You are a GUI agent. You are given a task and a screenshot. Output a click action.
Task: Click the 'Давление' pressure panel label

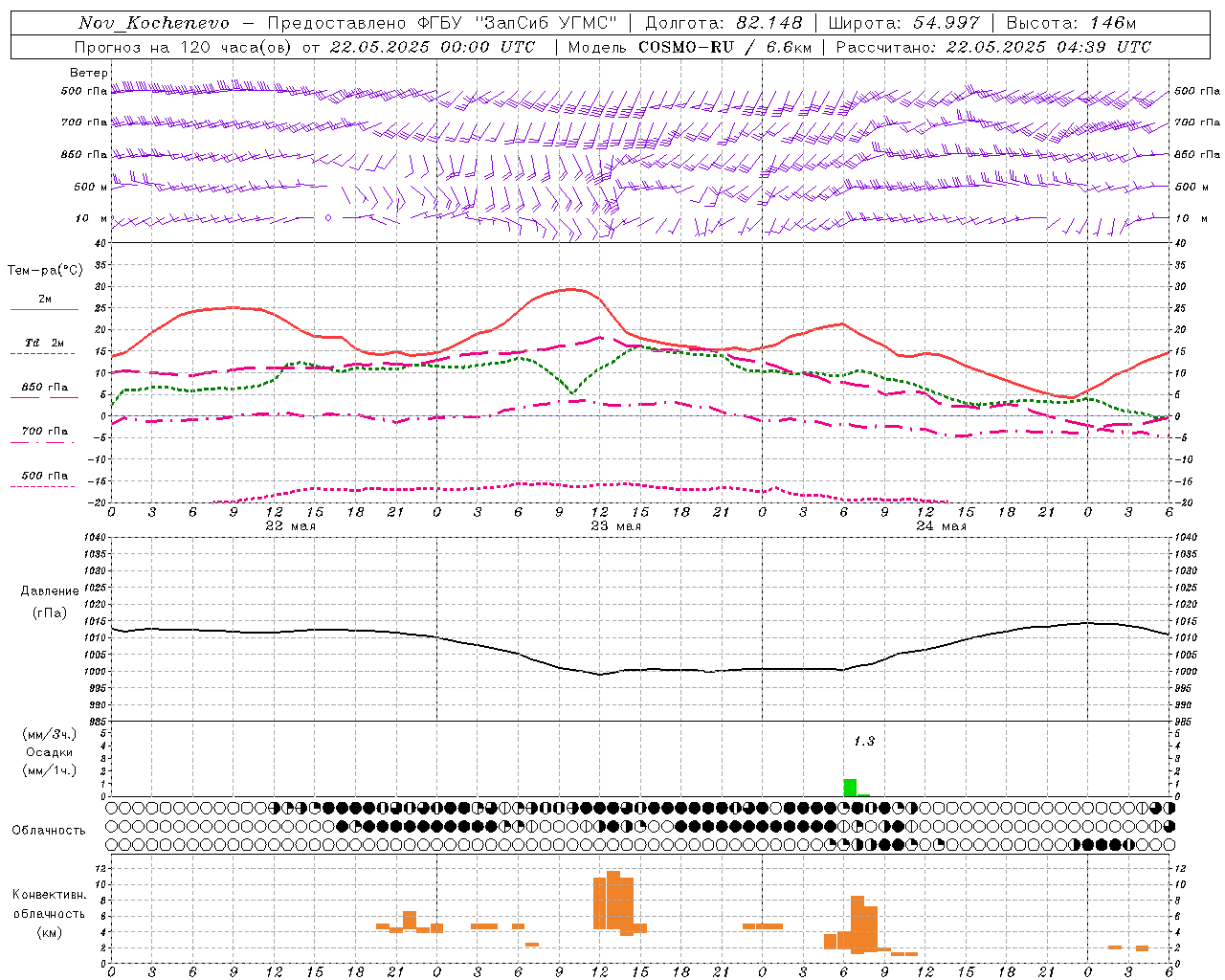[50, 590]
